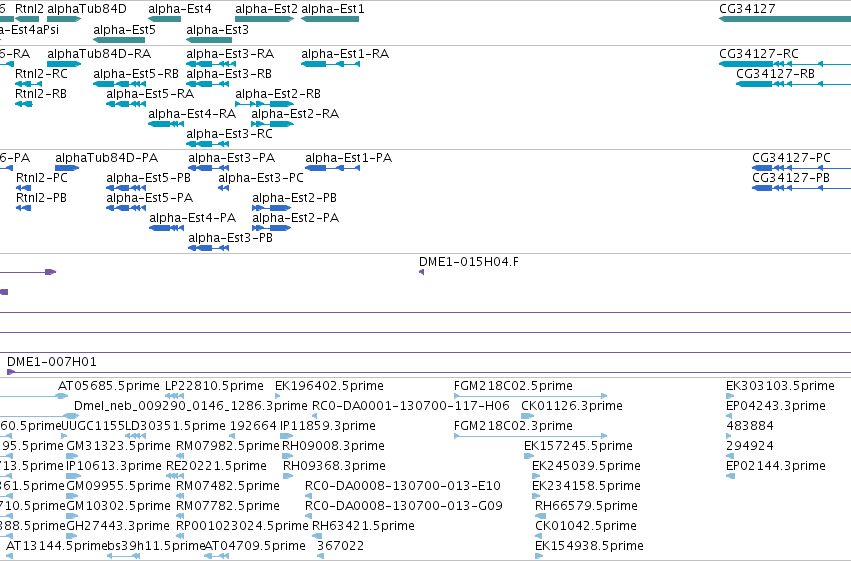The width and height of the screenshot is (851, 561).
Task: Click protein alpha-Est5-PA
Action: click(150, 198)
